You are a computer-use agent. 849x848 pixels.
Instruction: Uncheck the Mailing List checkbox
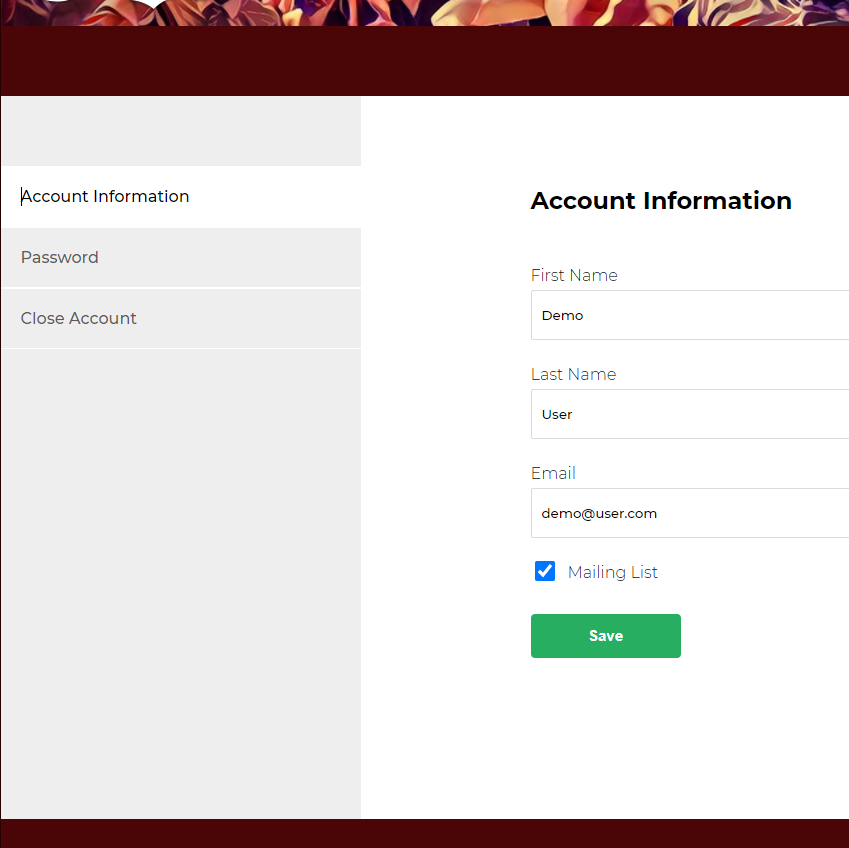tap(545, 571)
